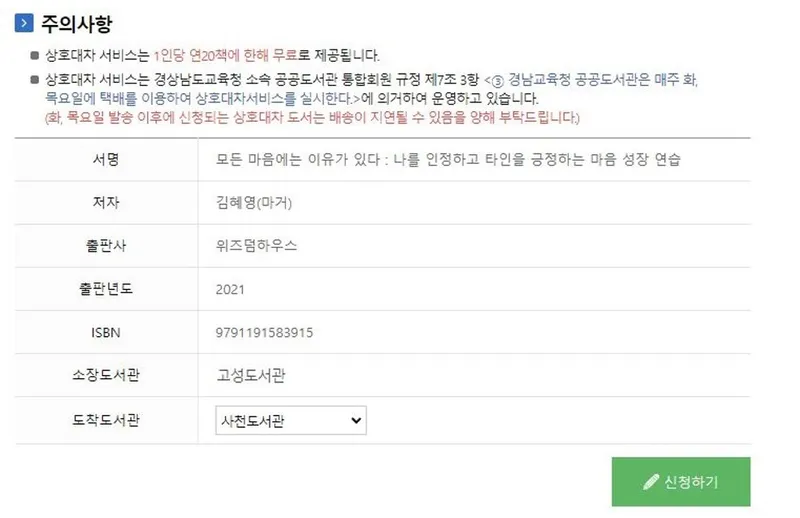This screenshot has height=518, width=800.
Task: Click the red notice about 배송 지연
Action: 312,118
